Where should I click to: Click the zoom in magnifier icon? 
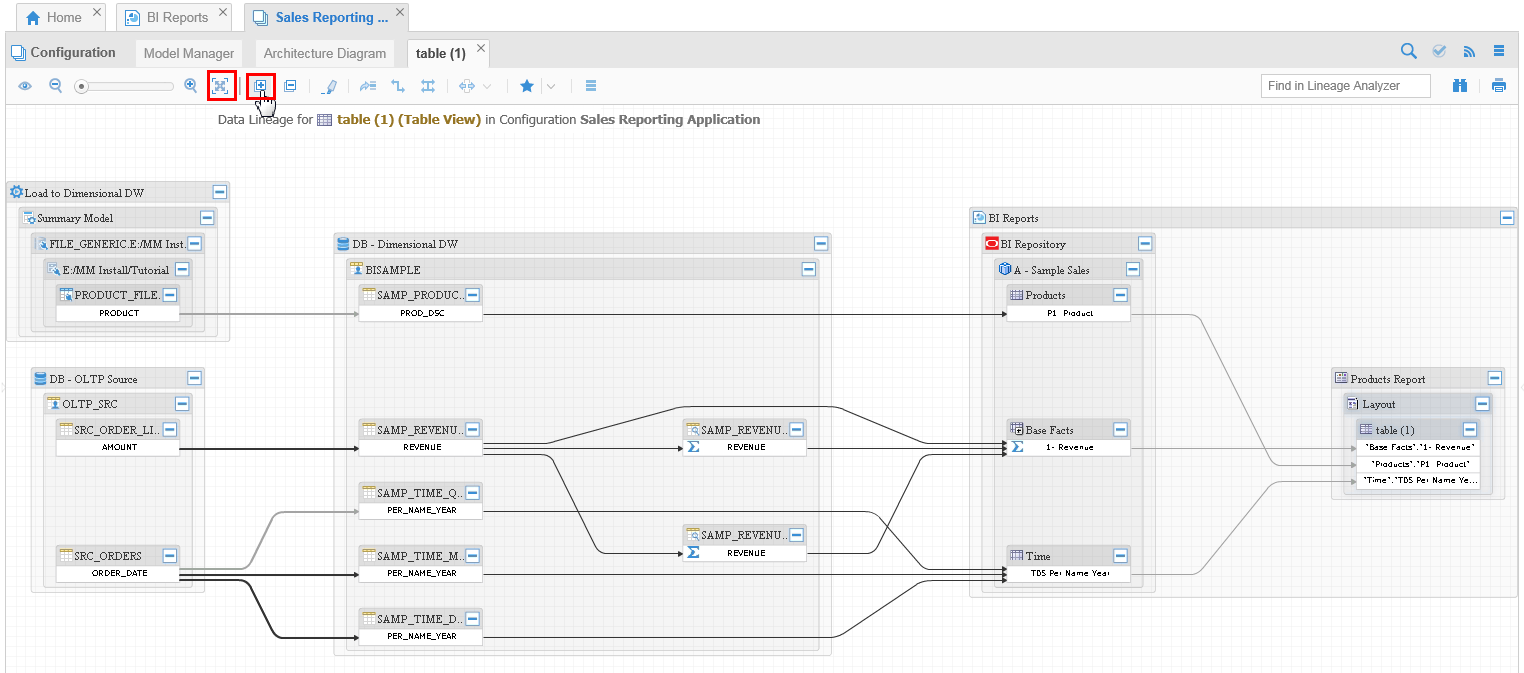coord(190,86)
